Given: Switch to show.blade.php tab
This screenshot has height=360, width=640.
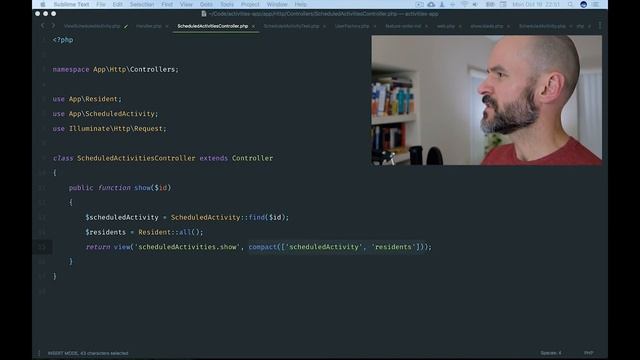Looking at the screenshot, I should coord(487,26).
